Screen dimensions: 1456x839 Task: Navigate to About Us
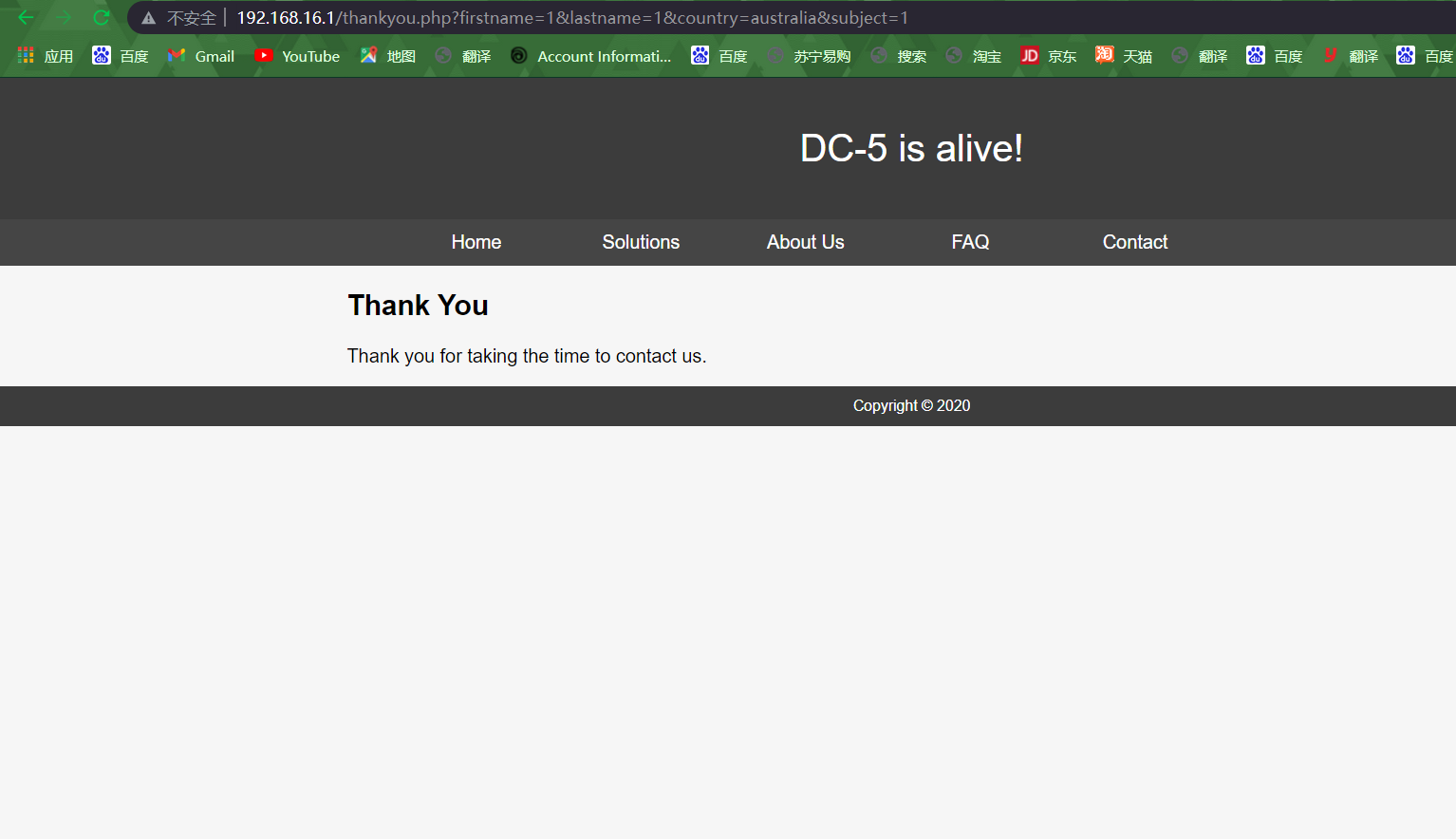(805, 242)
